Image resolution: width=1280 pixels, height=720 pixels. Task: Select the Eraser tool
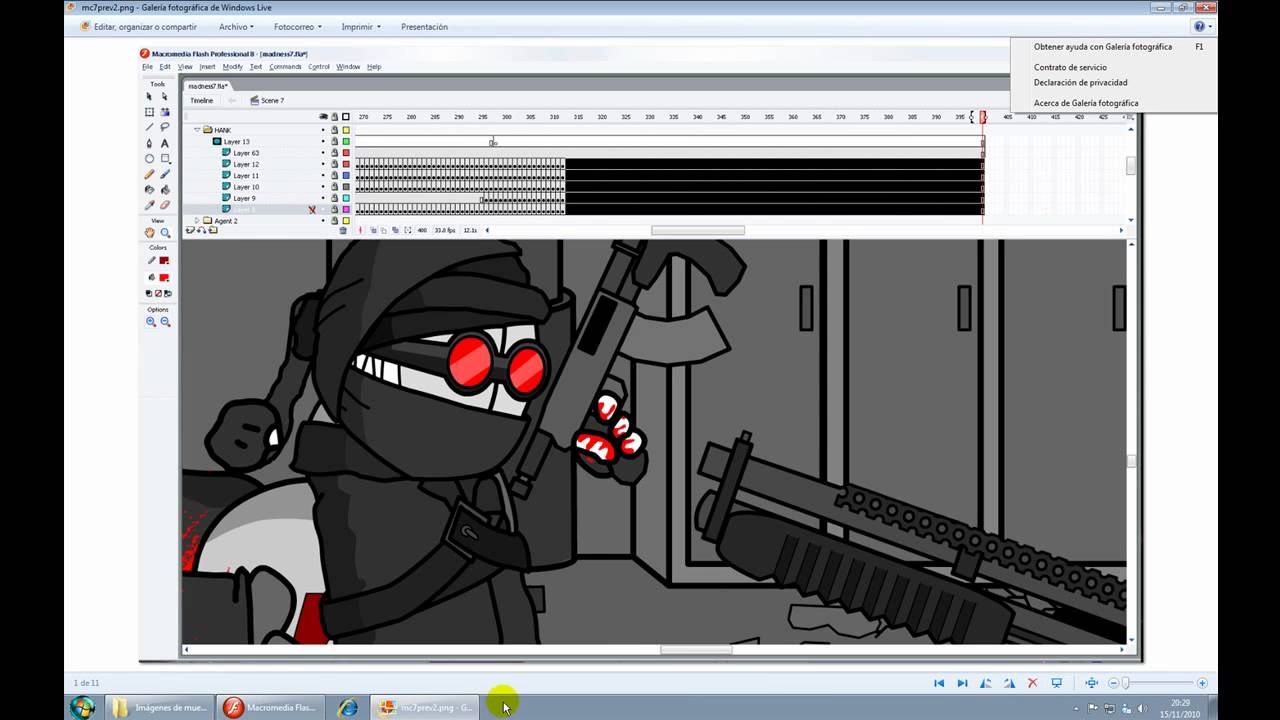(x=165, y=205)
